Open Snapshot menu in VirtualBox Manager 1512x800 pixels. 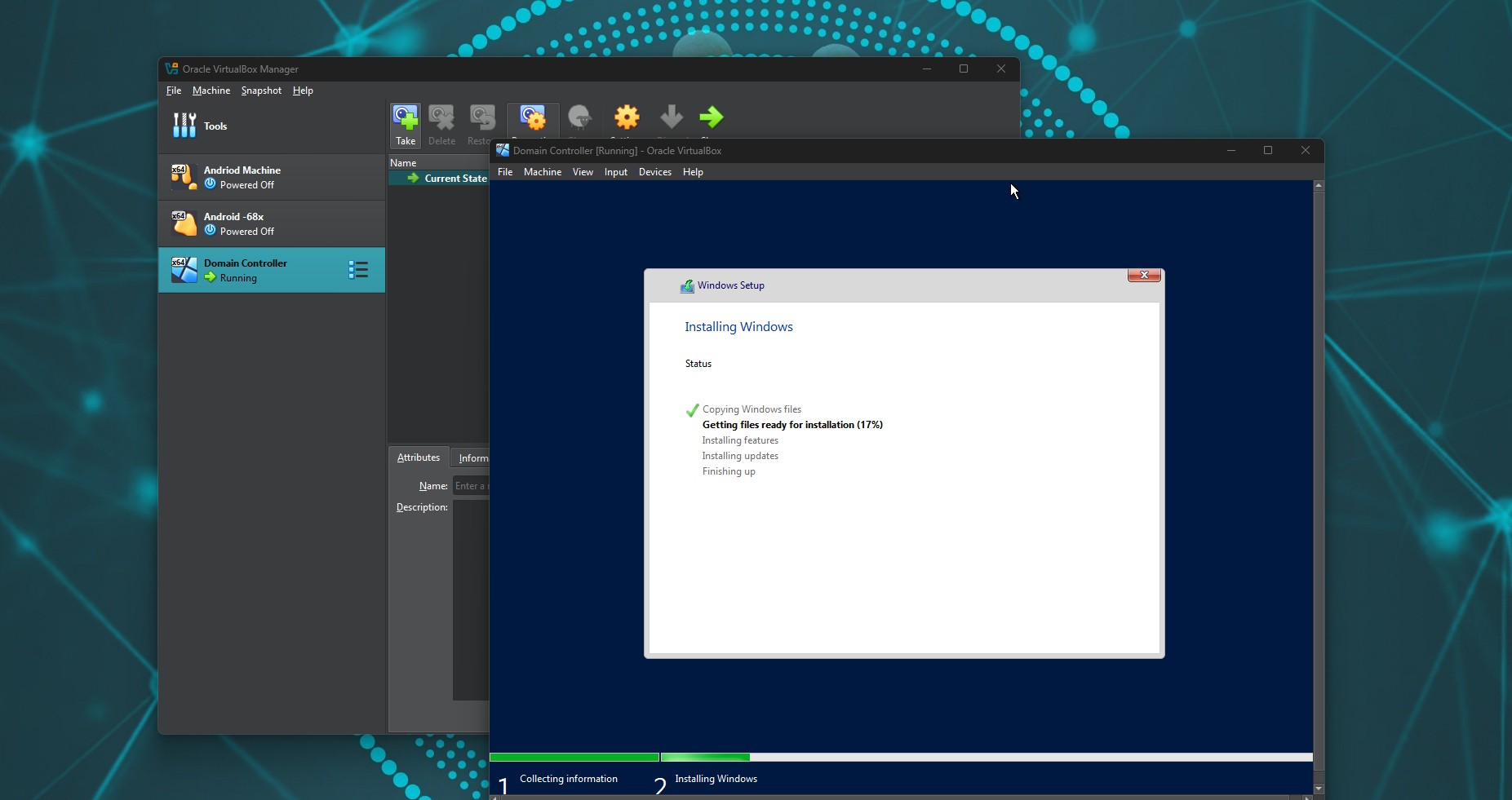pyautogui.click(x=261, y=91)
